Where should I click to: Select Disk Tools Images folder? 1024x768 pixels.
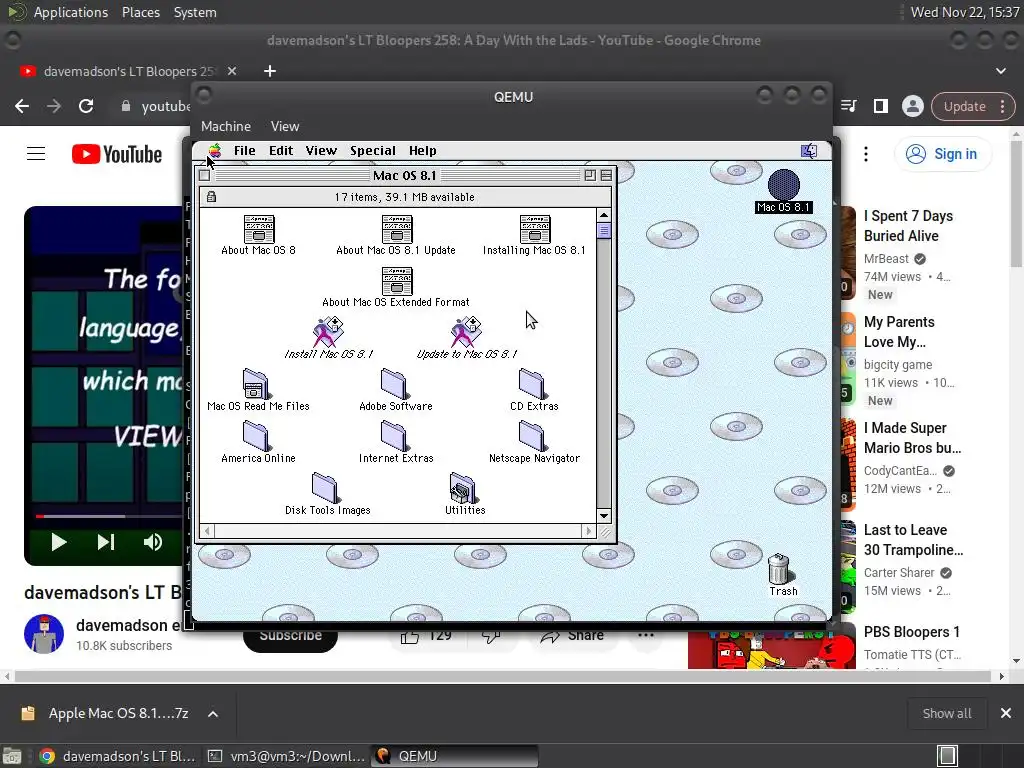pyautogui.click(x=325, y=488)
